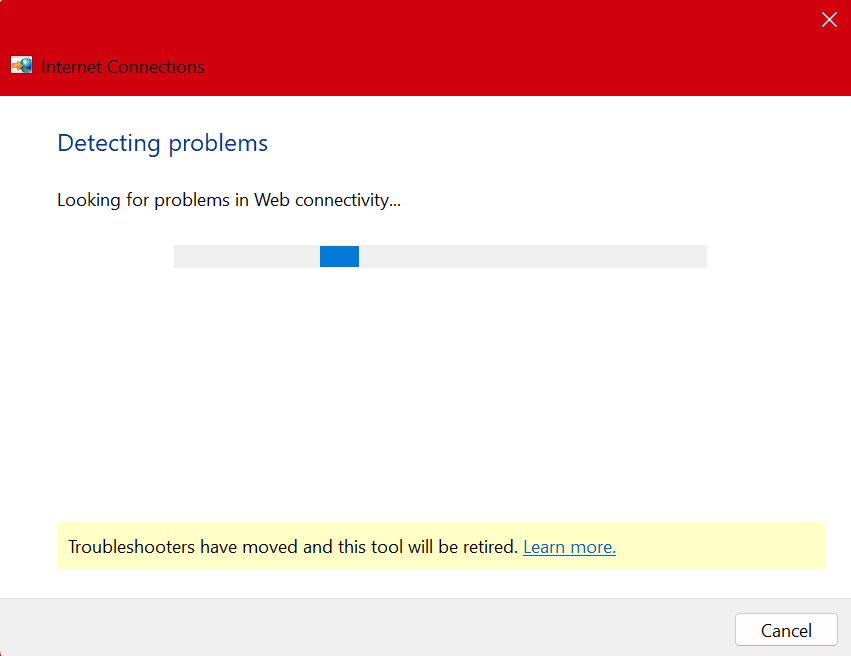Image resolution: width=851 pixels, height=656 pixels.
Task: Click the Troubleshooters have moved message
Action: 290,547
